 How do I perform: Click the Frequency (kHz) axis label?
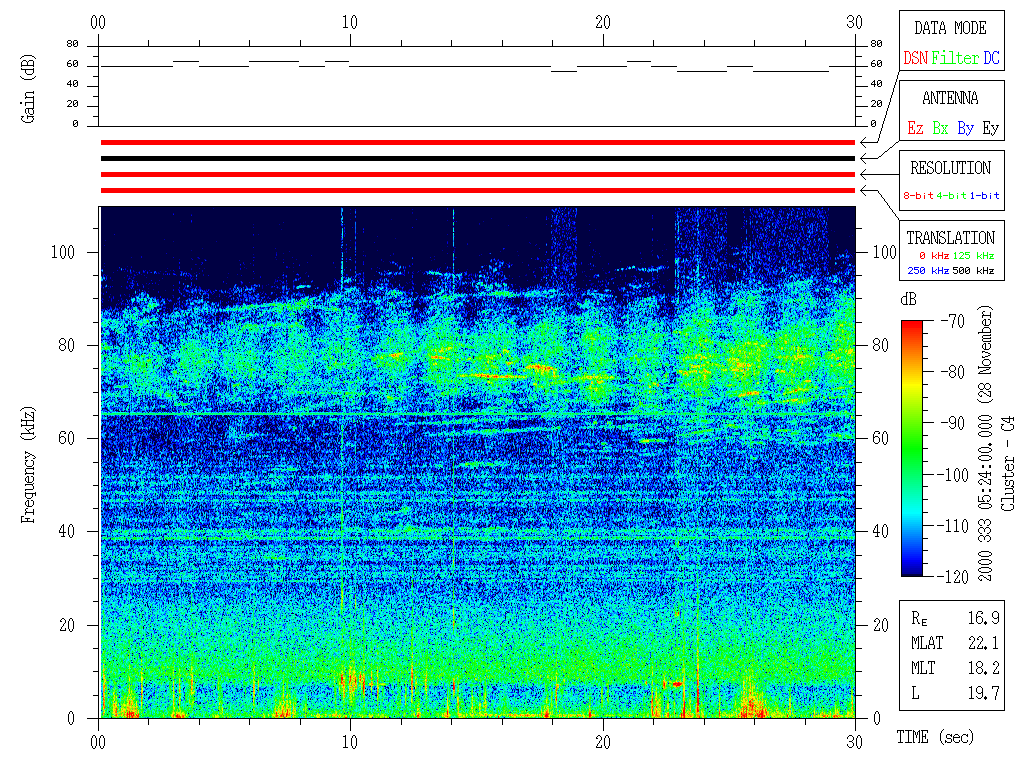[x=29, y=462]
